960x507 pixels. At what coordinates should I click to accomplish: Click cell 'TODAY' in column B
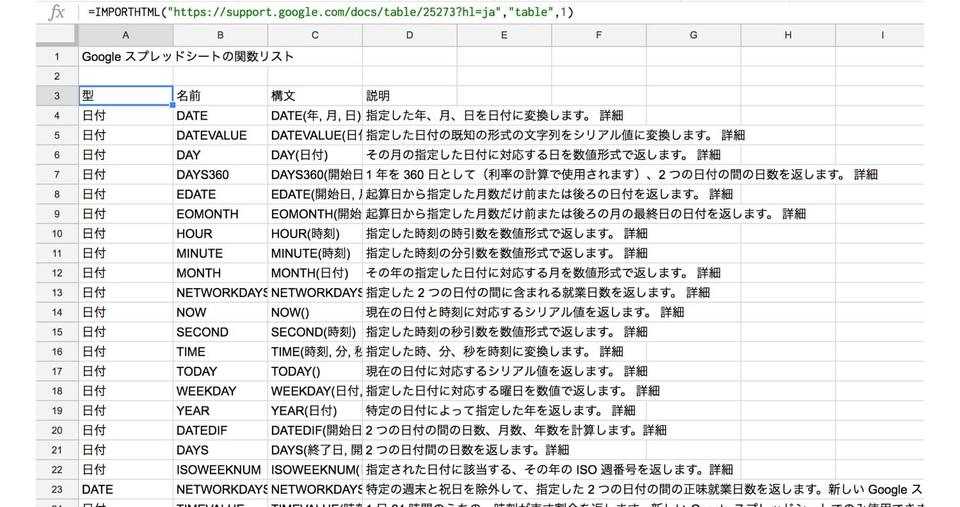[x=220, y=371]
